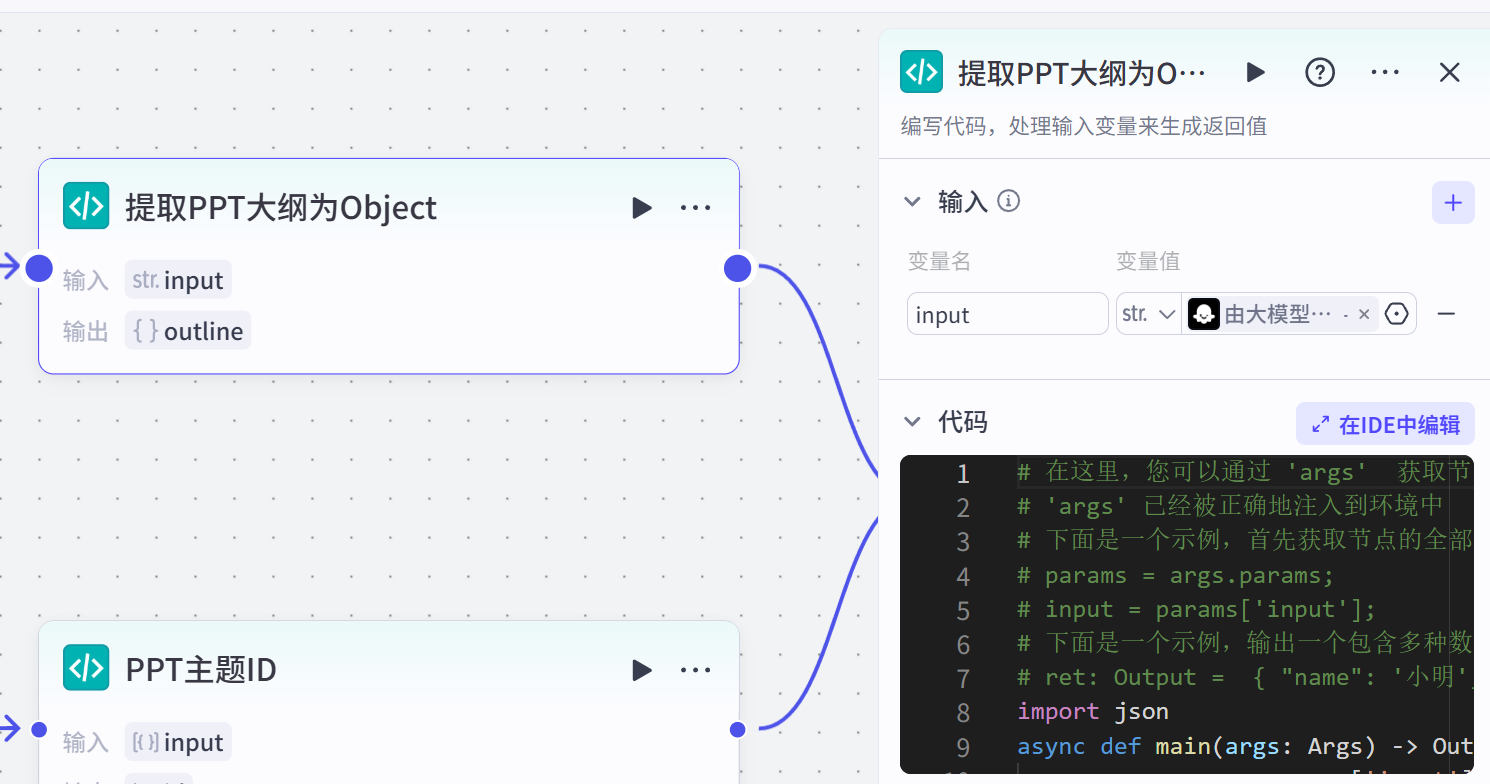Run the PPT主题ID node
Image resolution: width=1490 pixels, height=784 pixels.
click(x=642, y=670)
